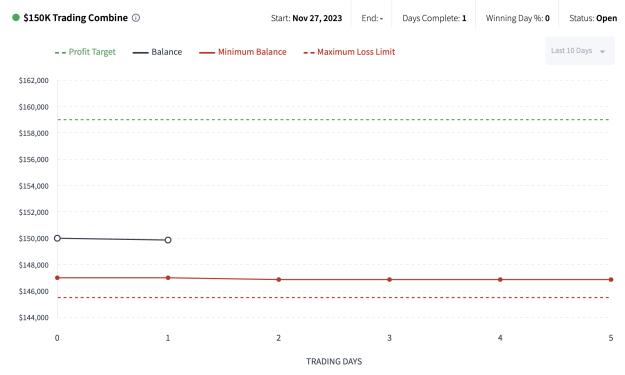The height and width of the screenshot is (375, 625).
Task: Toggle the Balance legend series
Action: (x=157, y=52)
